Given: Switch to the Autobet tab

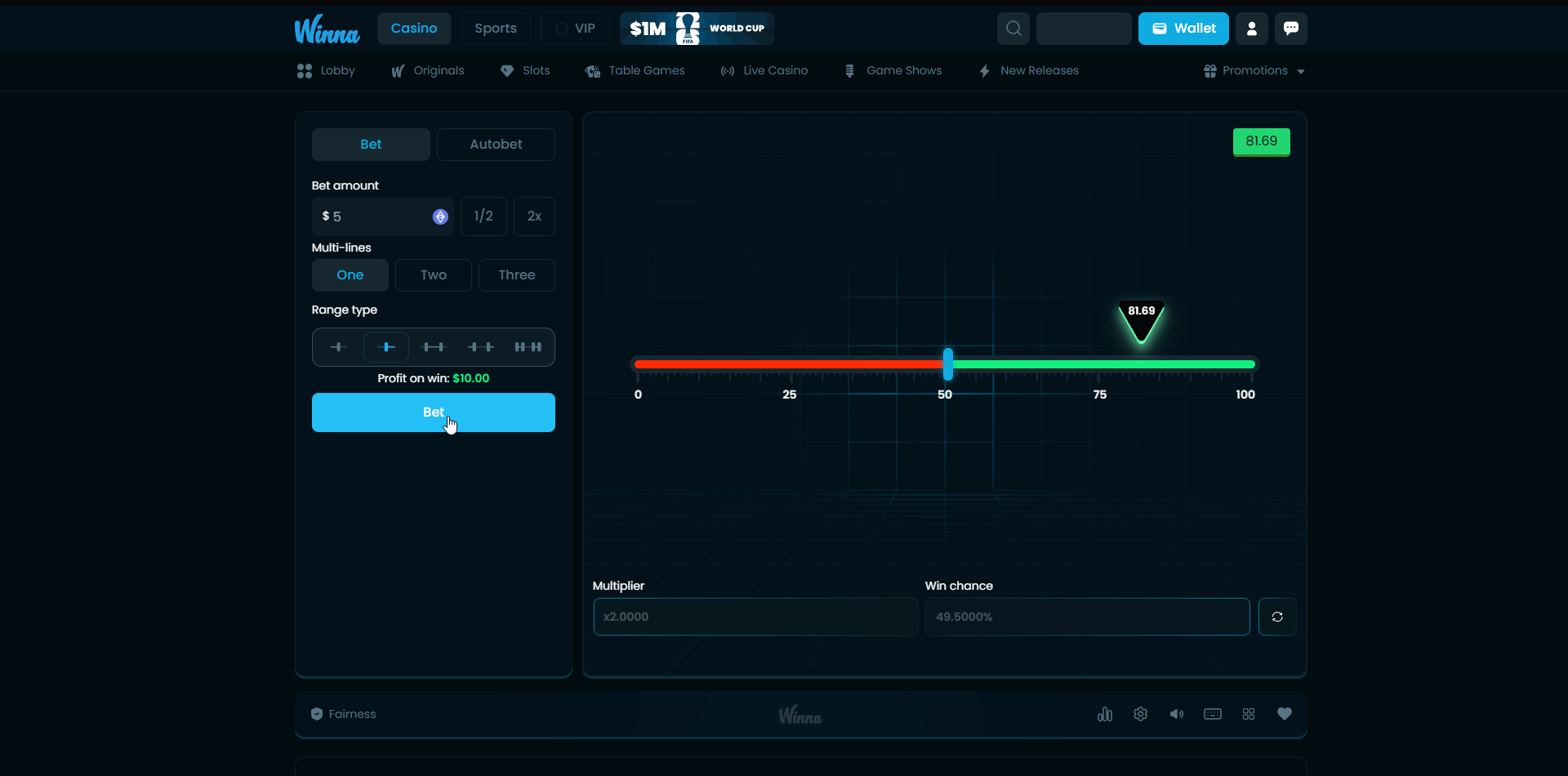Looking at the screenshot, I should pos(496,145).
